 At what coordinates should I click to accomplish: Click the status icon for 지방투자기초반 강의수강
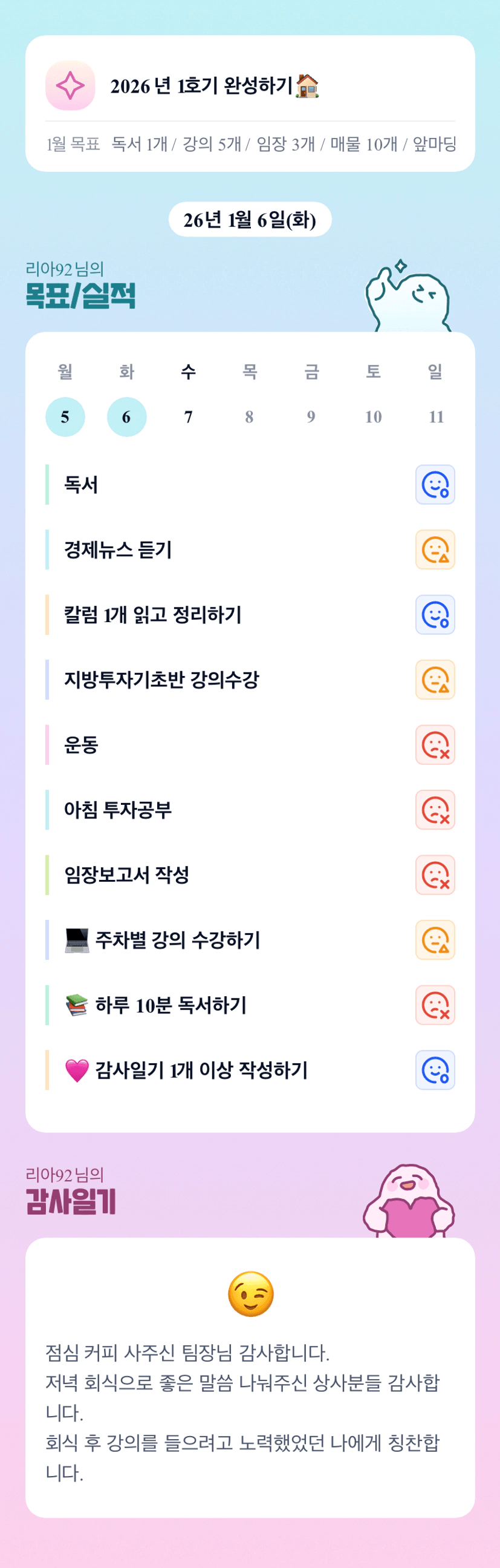coord(435,680)
